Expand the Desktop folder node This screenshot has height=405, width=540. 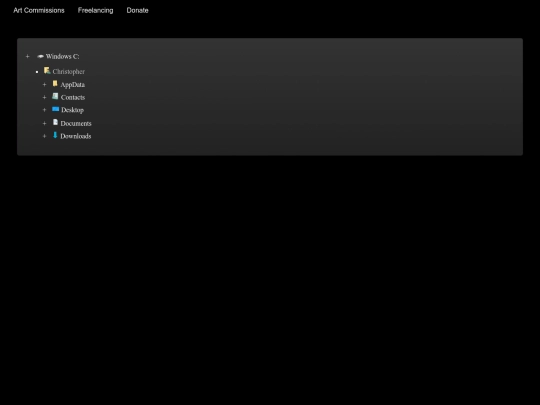(44, 110)
